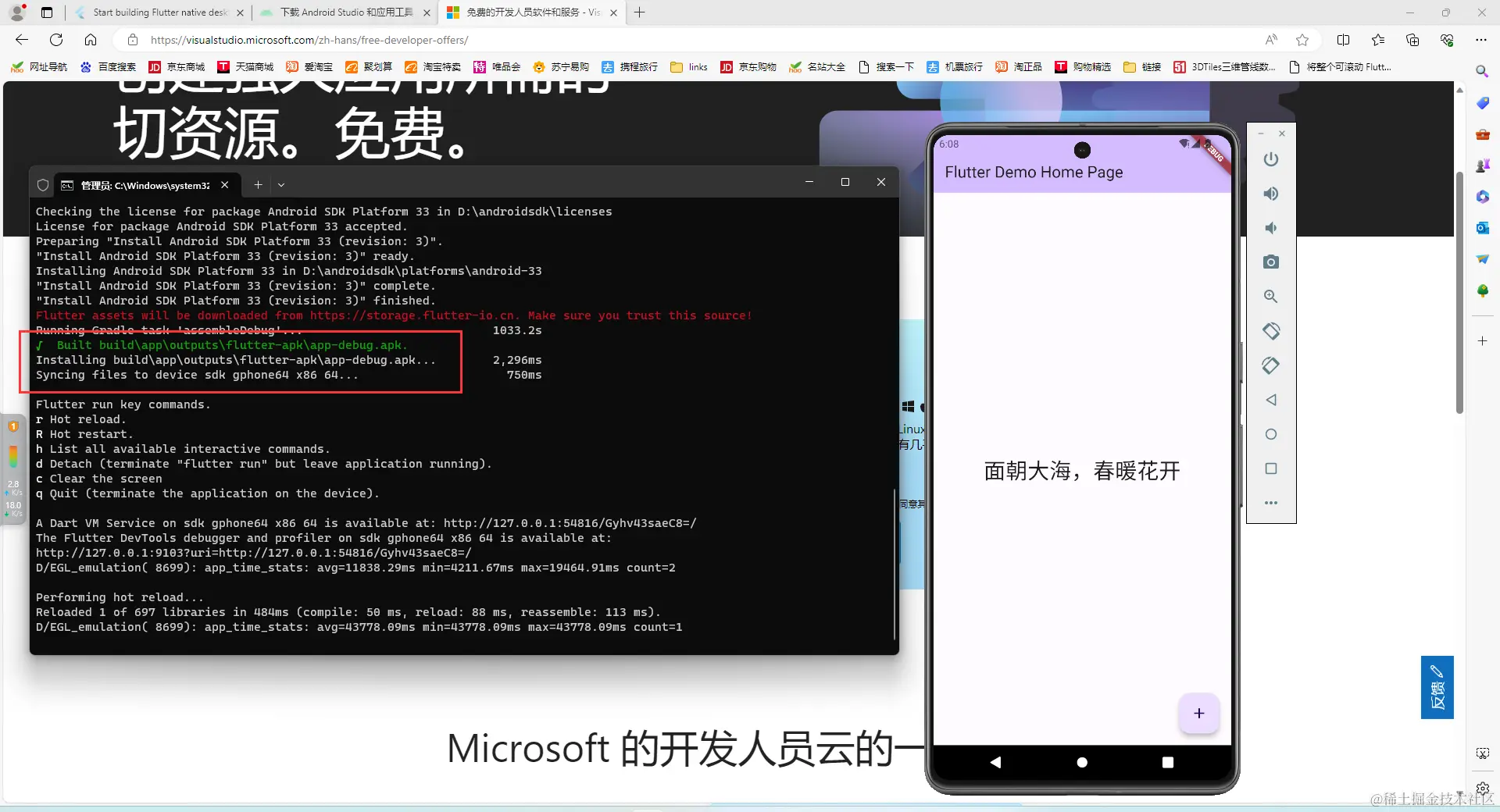Open a new terminal tab with the plus
Image resolution: width=1500 pixels, height=812 pixels.
pyautogui.click(x=258, y=185)
